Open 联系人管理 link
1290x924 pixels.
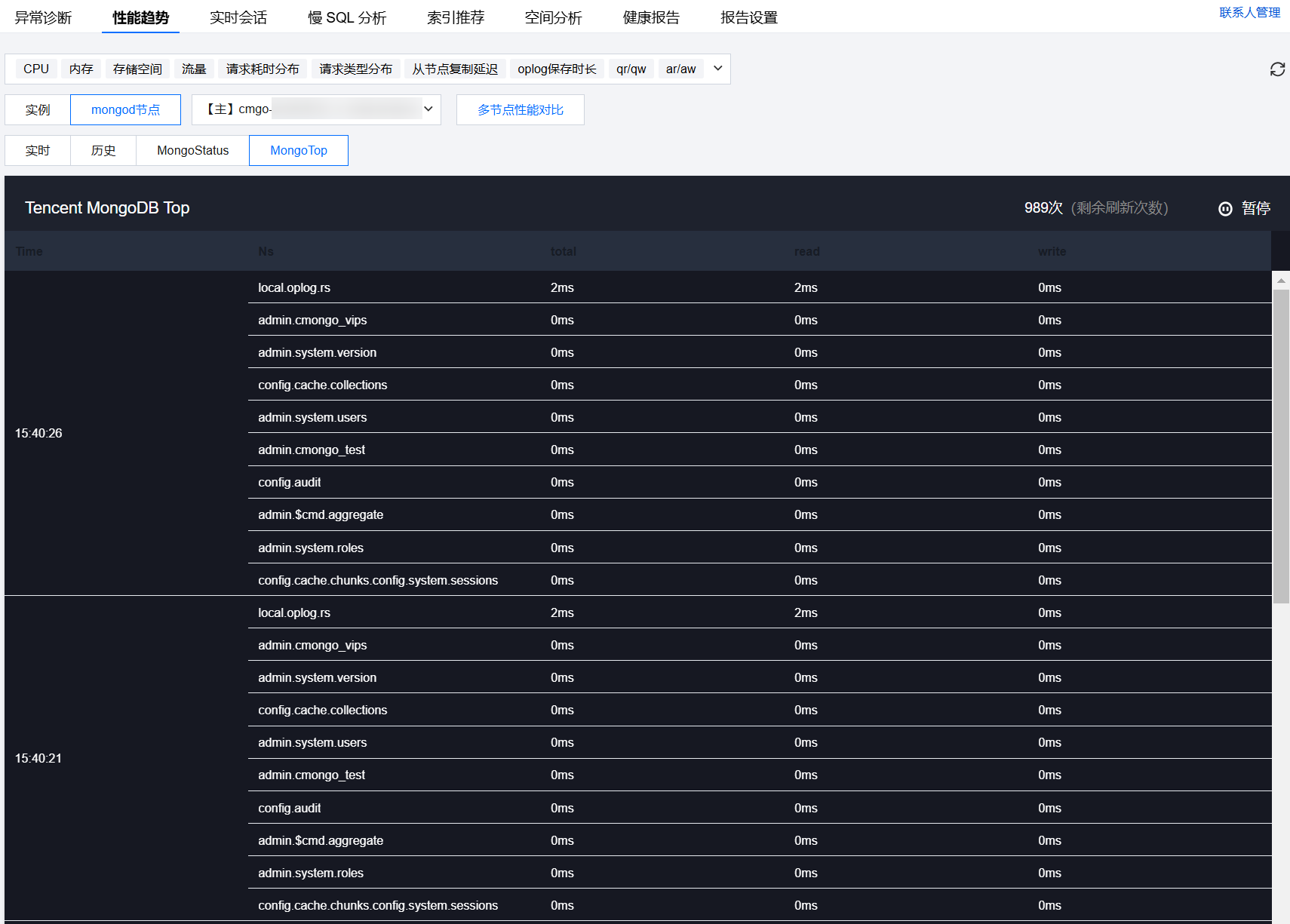(x=1249, y=12)
